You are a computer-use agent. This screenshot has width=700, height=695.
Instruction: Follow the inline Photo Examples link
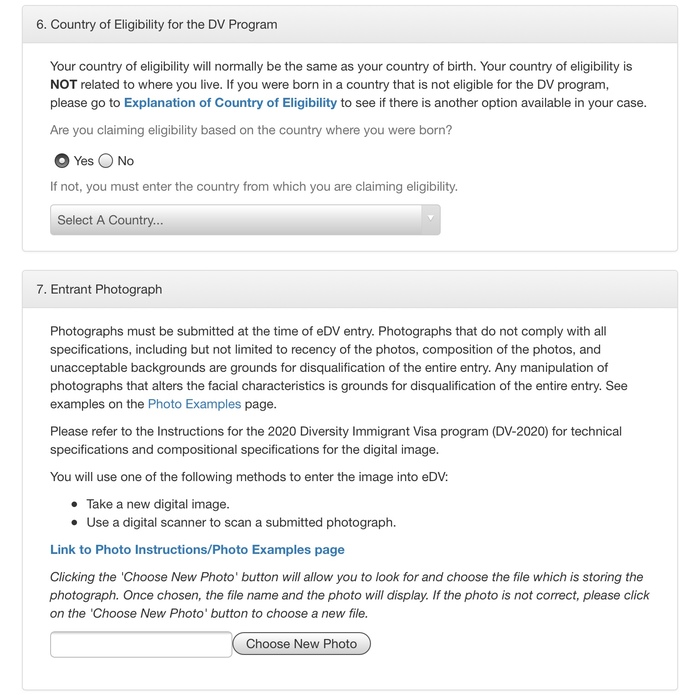point(194,404)
